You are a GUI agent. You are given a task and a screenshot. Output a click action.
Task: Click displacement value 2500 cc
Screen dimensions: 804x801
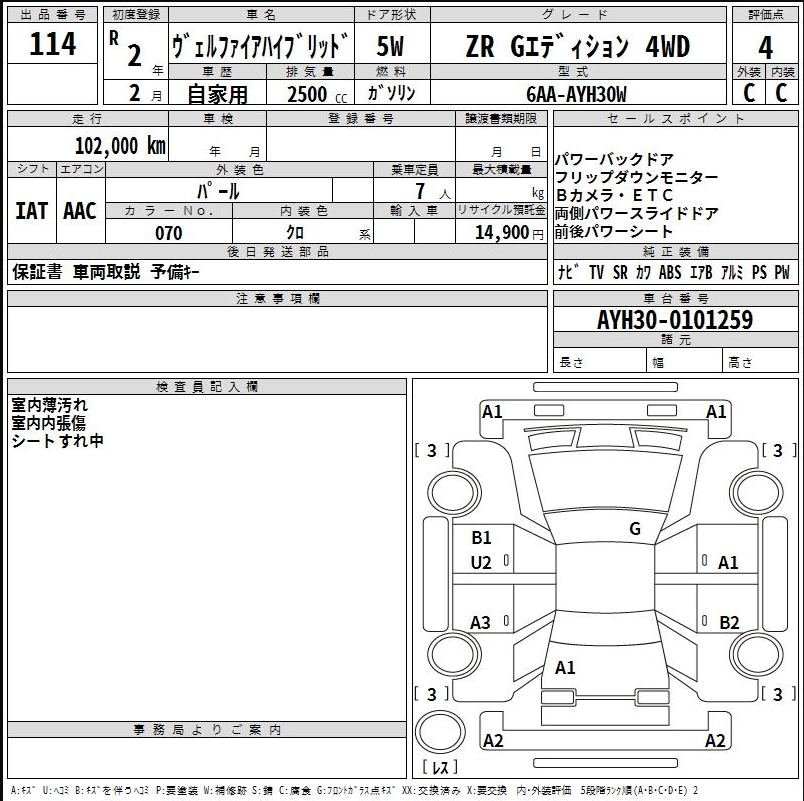click(x=317, y=94)
